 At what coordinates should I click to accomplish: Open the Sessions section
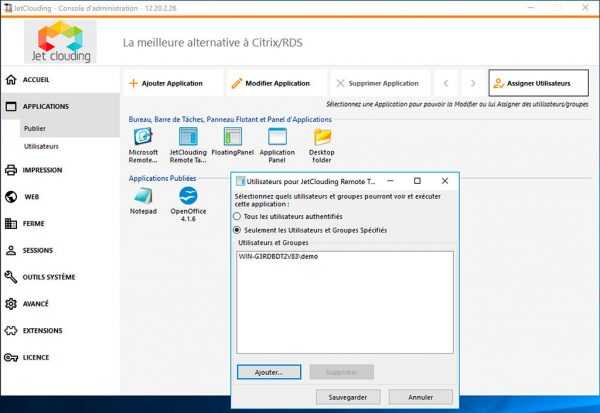[x=38, y=250]
